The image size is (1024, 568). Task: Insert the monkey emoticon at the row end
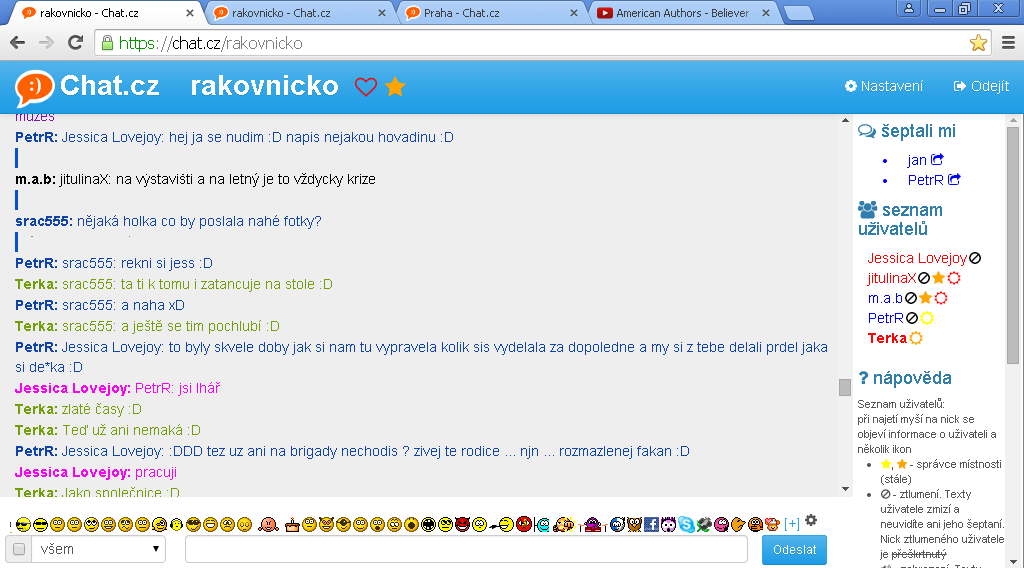click(x=773, y=524)
